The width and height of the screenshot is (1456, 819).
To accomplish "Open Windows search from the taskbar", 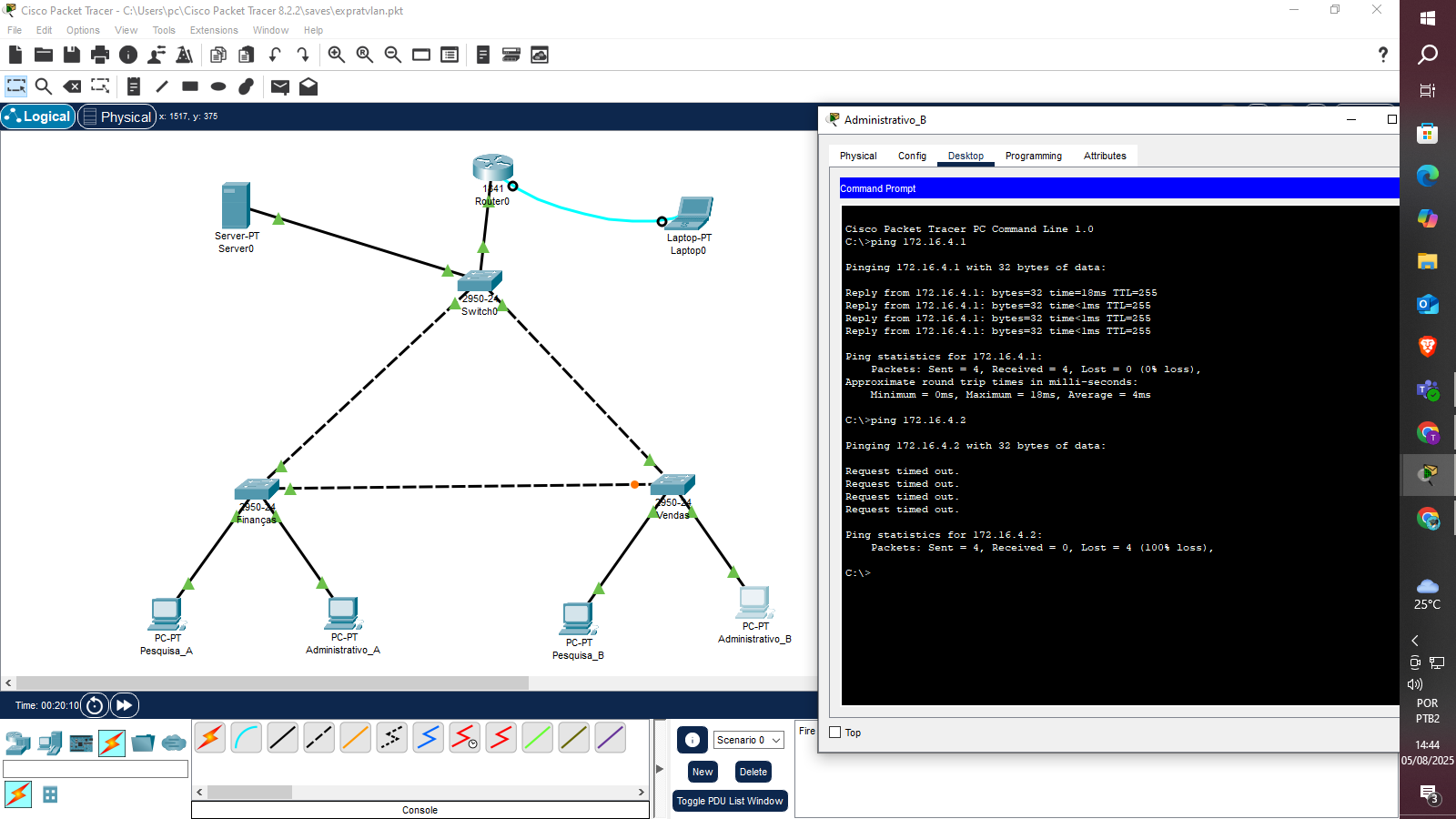I will (1427, 55).
